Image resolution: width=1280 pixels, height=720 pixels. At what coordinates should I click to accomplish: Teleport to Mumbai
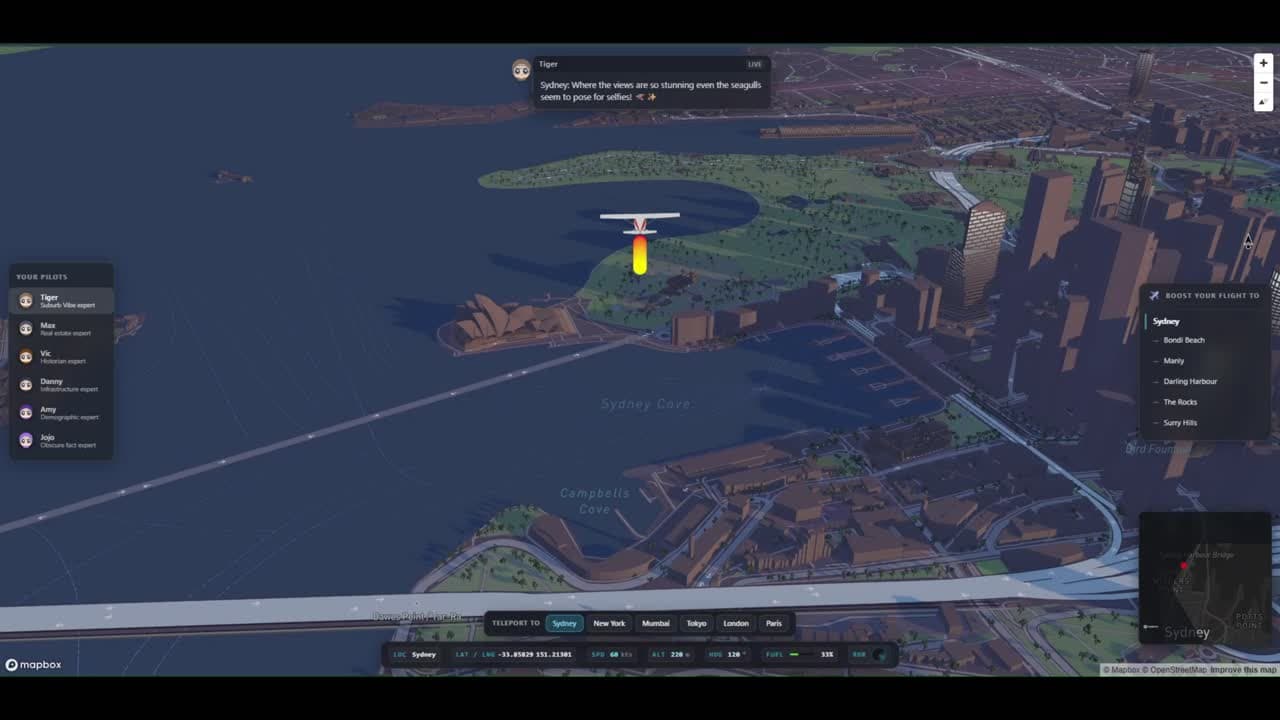pyautogui.click(x=656, y=623)
